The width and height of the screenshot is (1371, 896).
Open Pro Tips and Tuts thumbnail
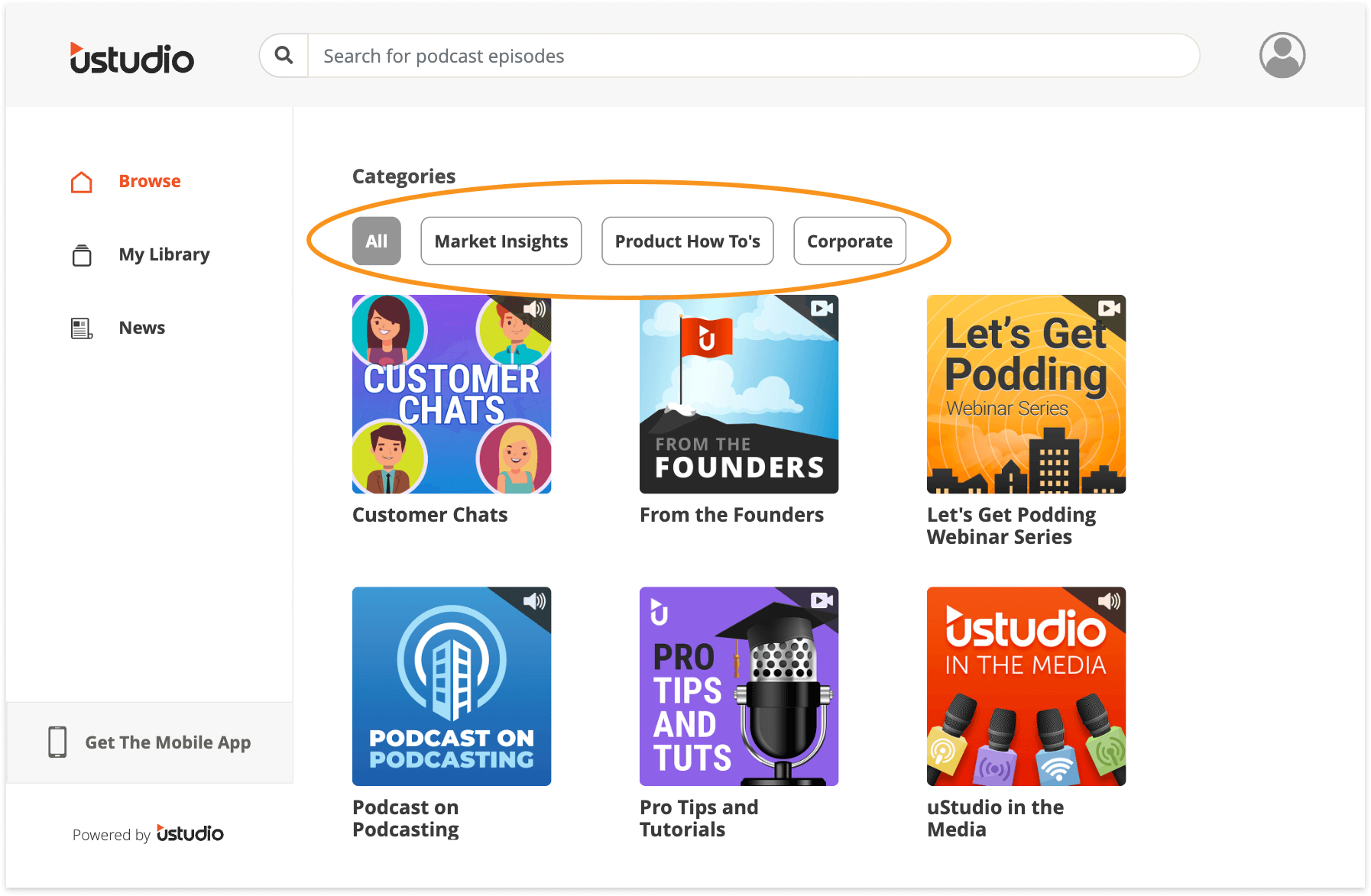[x=738, y=686]
